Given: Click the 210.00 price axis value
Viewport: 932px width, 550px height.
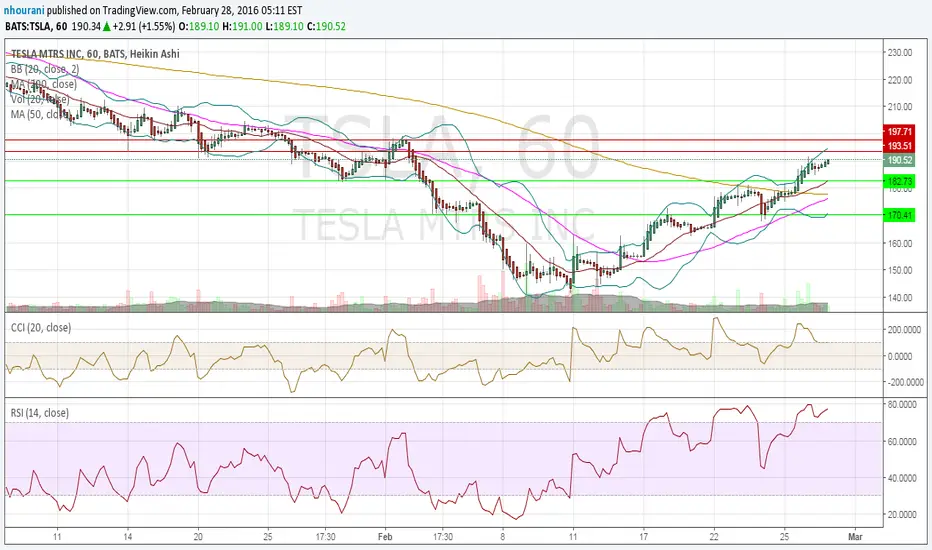Looking at the screenshot, I should tap(900, 106).
